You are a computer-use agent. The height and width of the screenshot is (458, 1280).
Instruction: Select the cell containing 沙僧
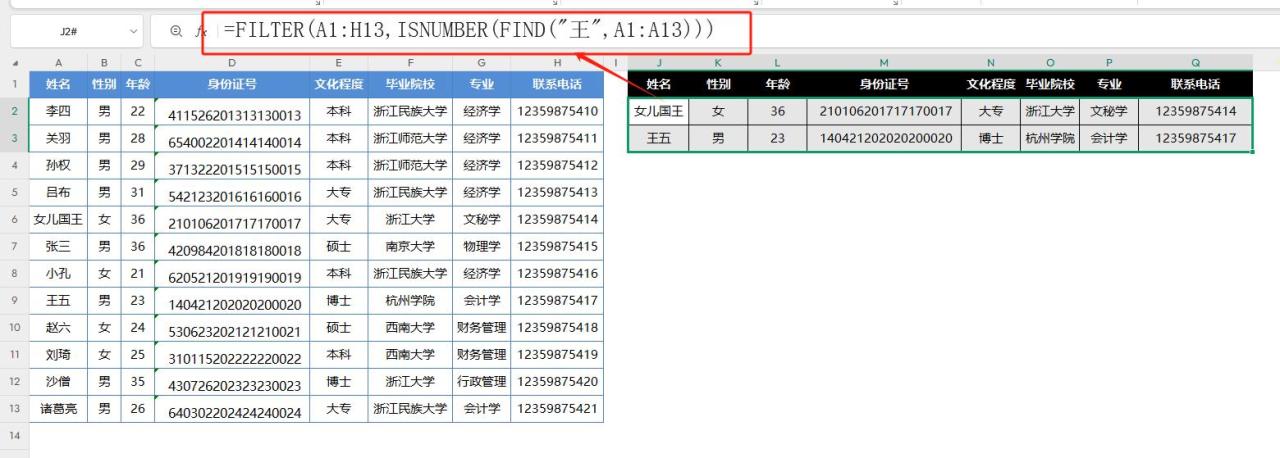(x=58, y=381)
